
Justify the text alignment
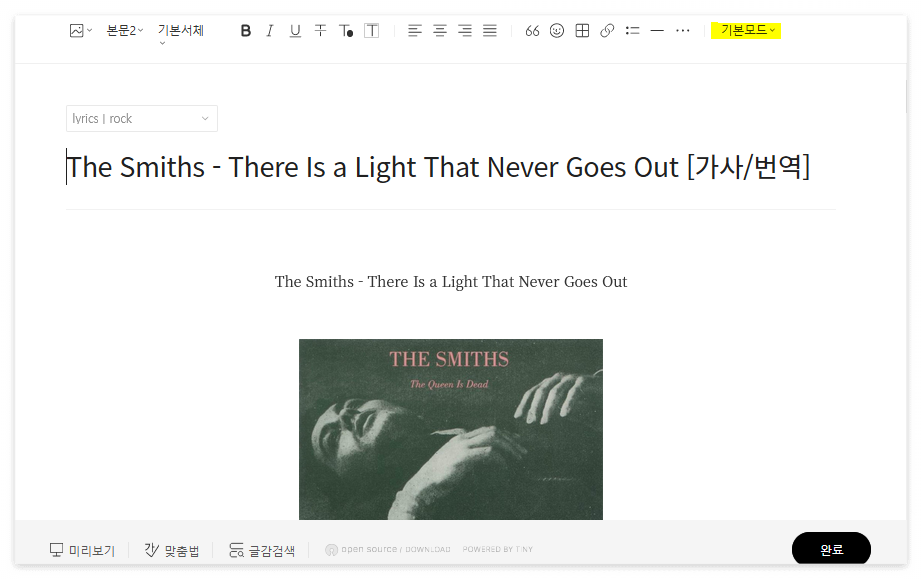tap(490, 31)
